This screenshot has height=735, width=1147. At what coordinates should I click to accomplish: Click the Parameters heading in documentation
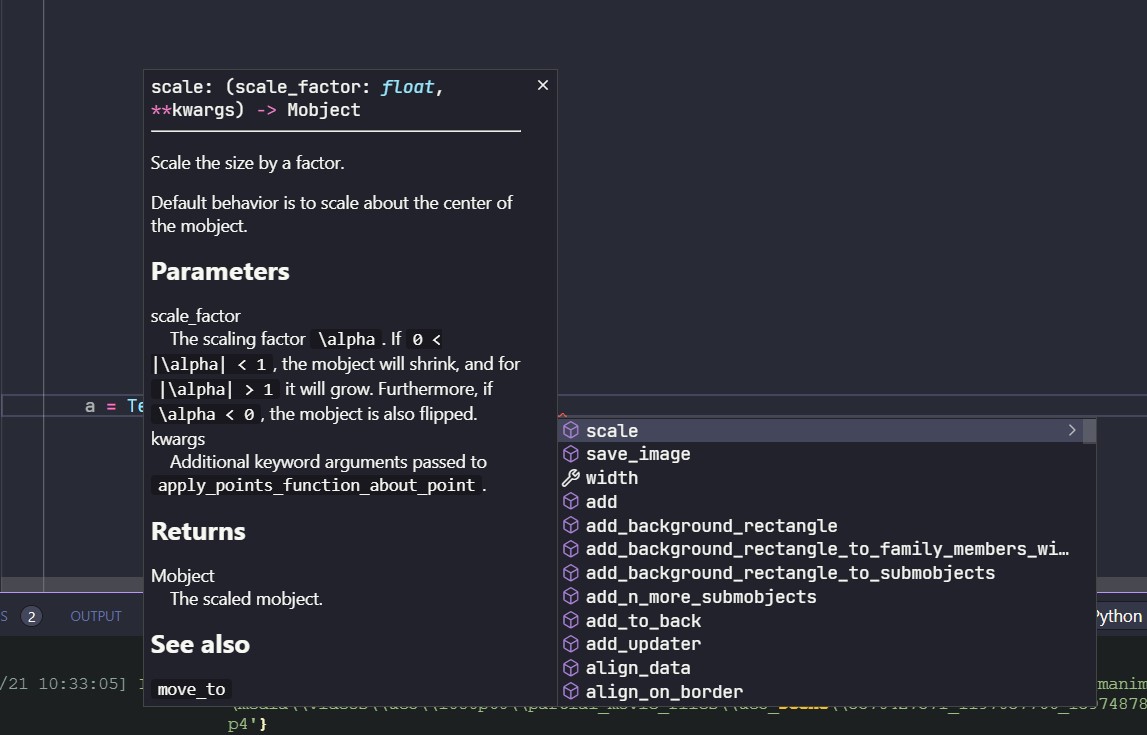tap(220, 271)
